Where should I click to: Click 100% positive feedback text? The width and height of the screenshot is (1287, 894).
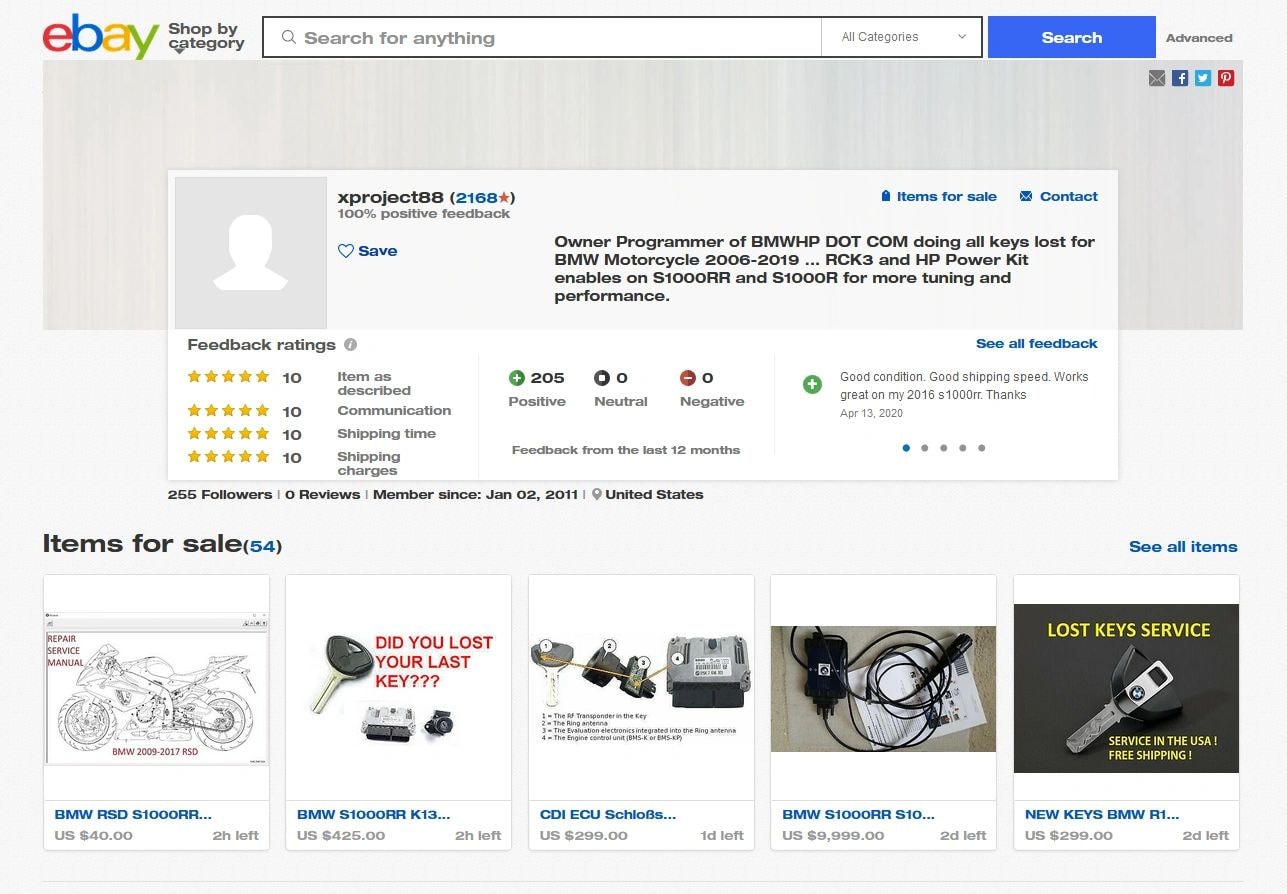(x=424, y=213)
